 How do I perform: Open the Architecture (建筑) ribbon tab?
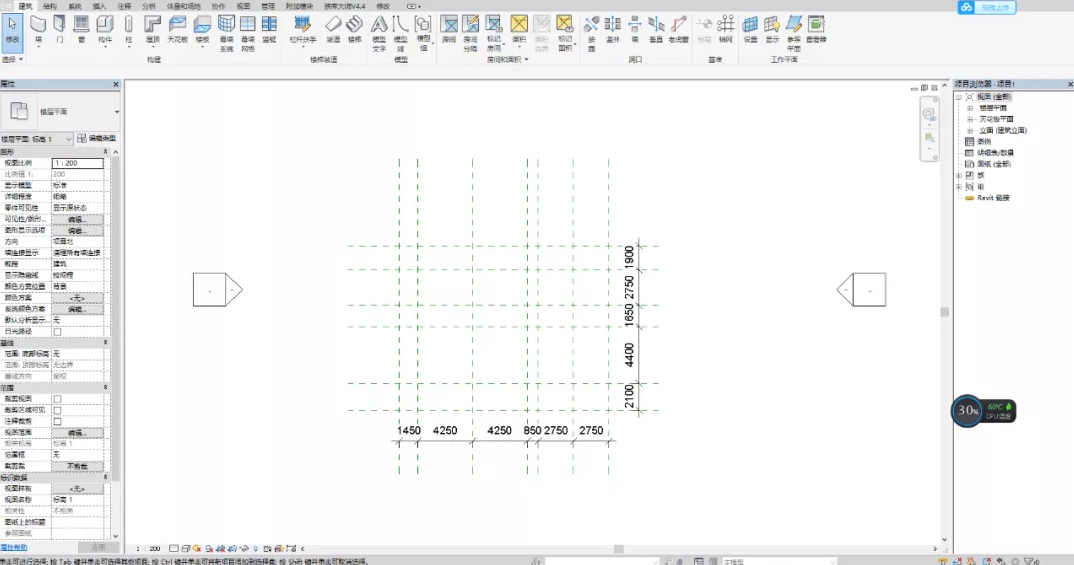(25, 6)
